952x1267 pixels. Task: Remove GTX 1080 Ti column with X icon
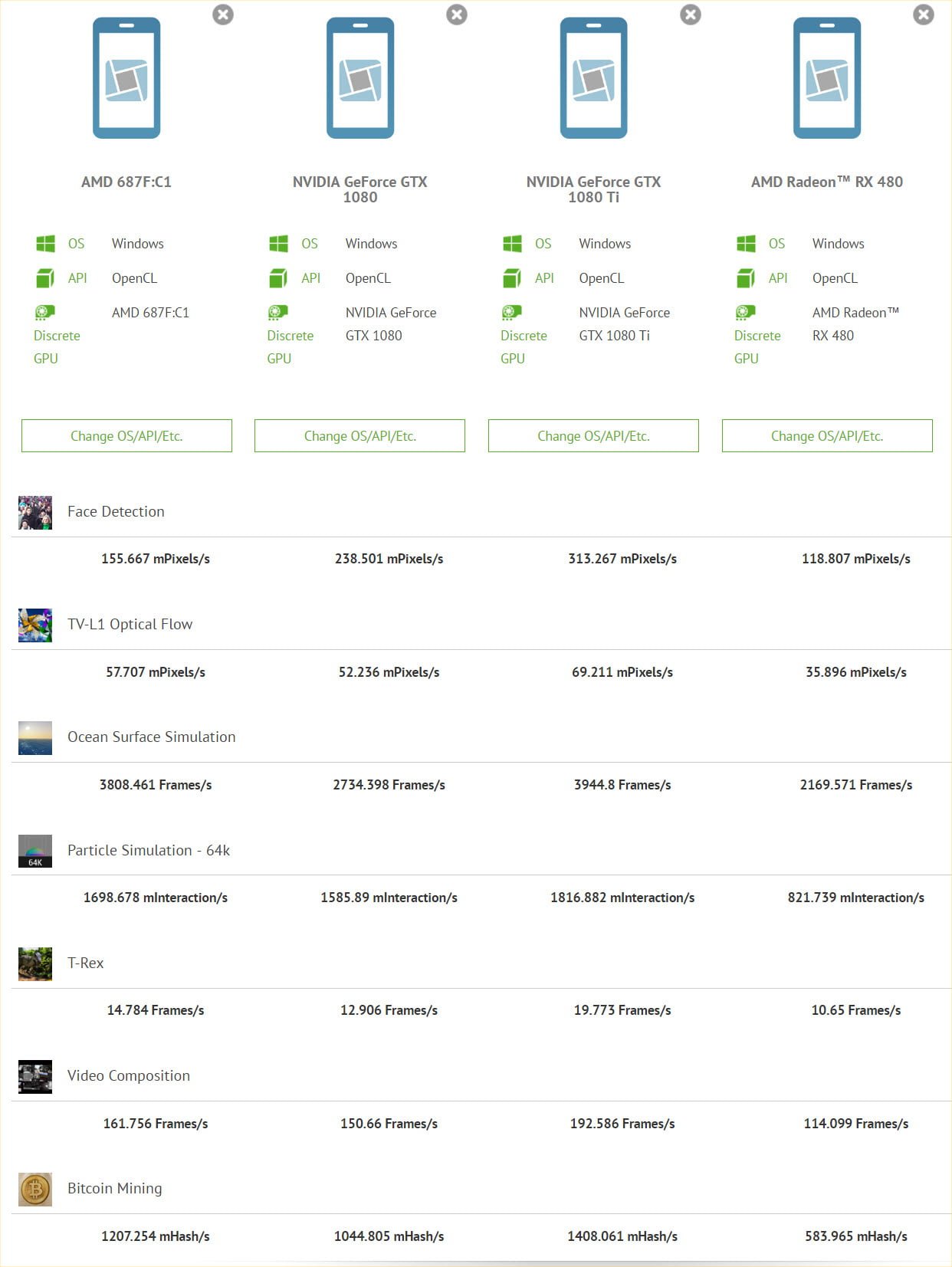(691, 15)
